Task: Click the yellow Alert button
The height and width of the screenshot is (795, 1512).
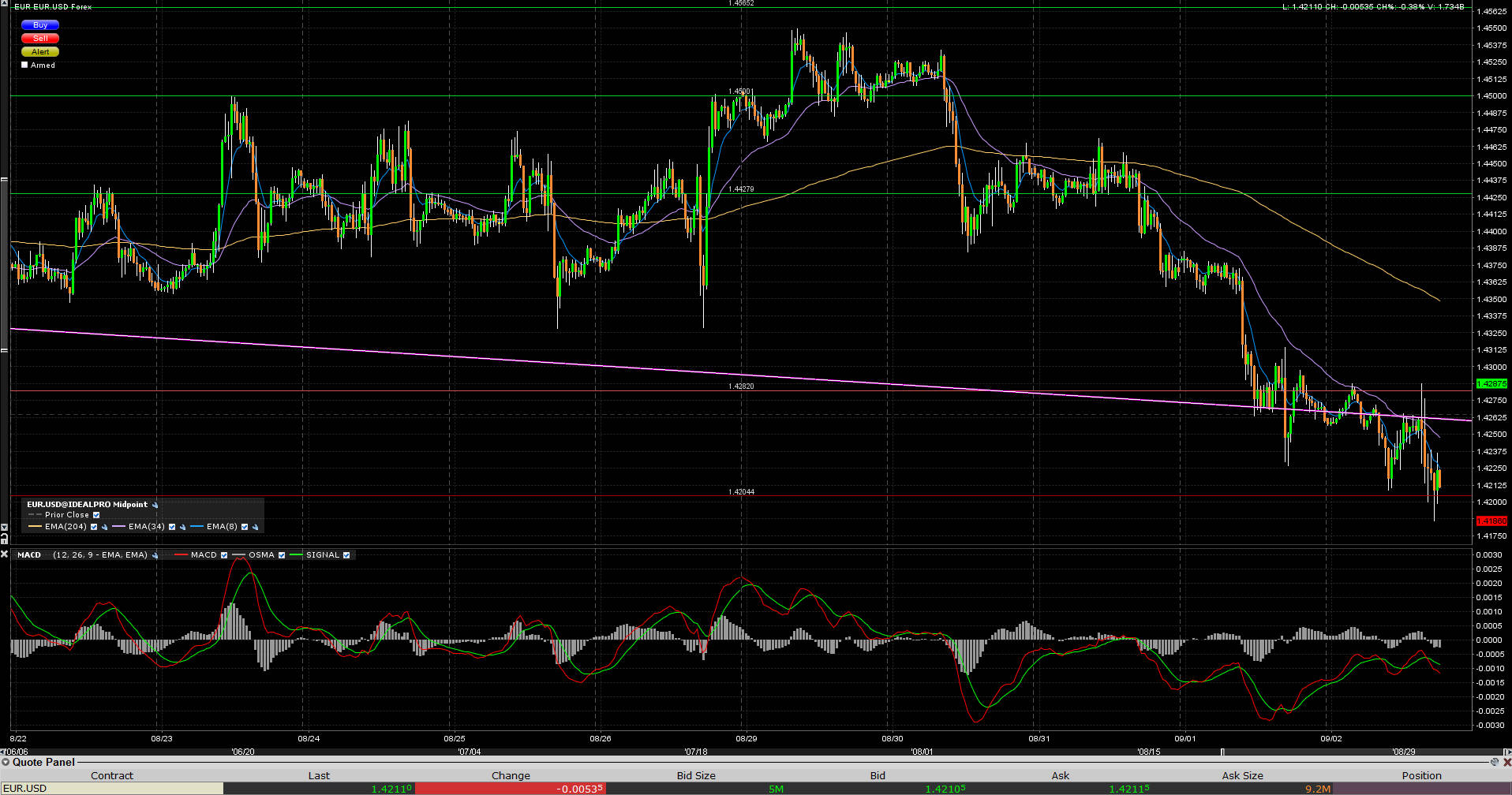Action: [x=40, y=51]
